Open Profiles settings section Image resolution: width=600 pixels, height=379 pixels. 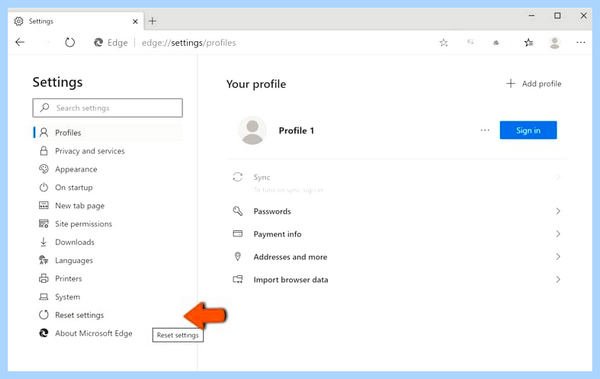click(x=108, y=132)
